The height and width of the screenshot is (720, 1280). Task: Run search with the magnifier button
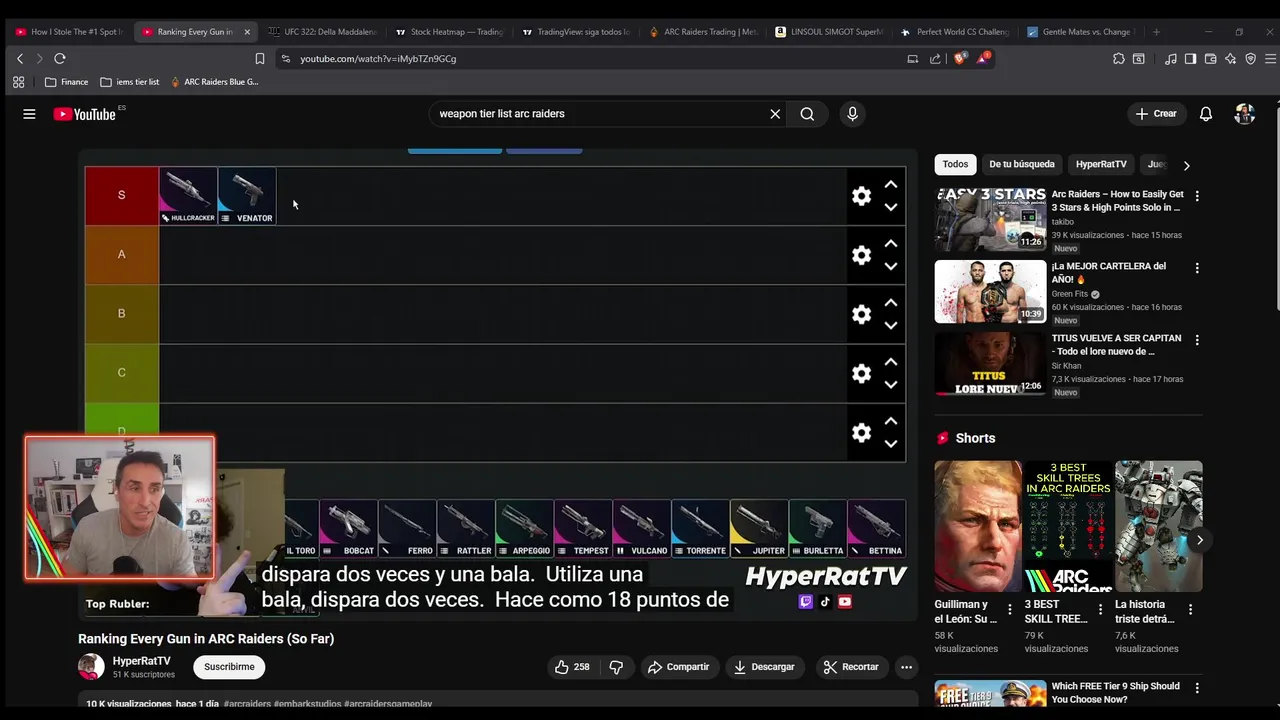[x=807, y=114]
